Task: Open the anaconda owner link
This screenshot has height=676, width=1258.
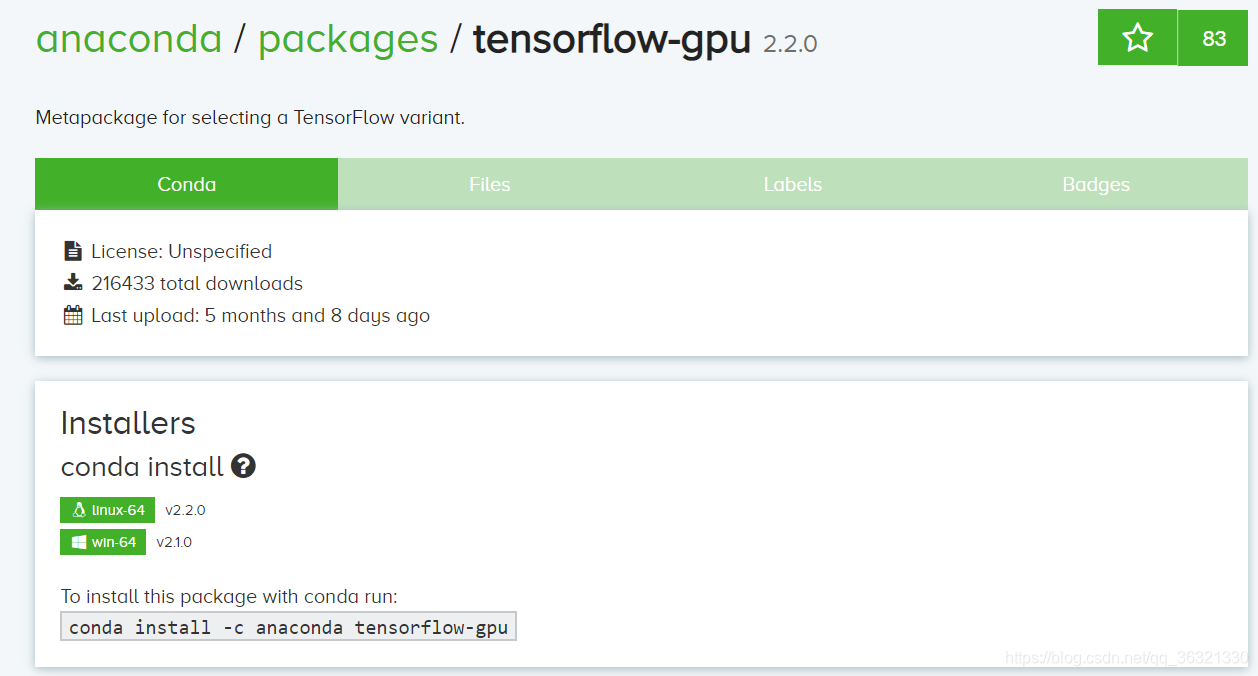Action: tap(129, 39)
